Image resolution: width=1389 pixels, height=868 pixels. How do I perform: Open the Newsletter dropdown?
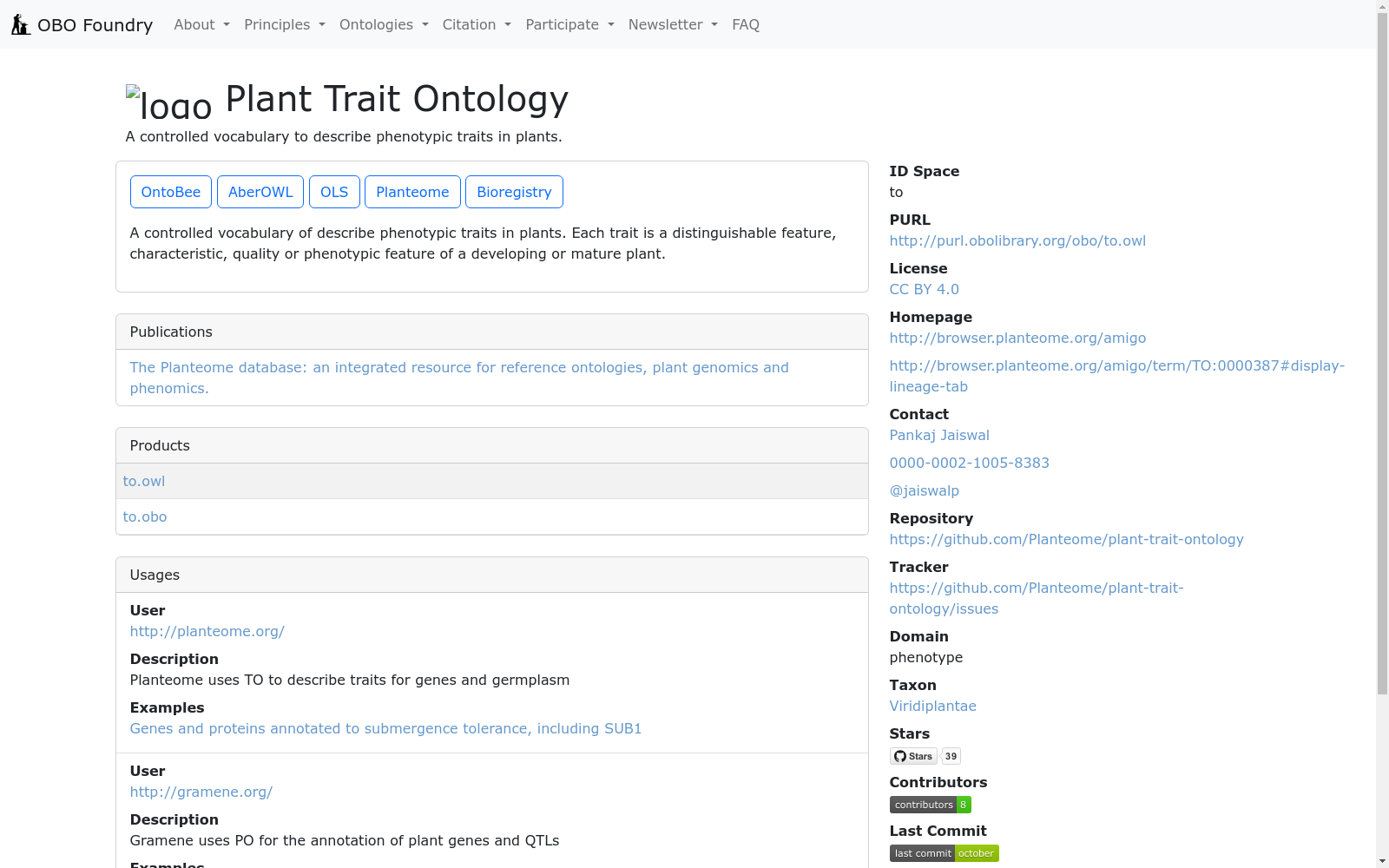click(673, 24)
